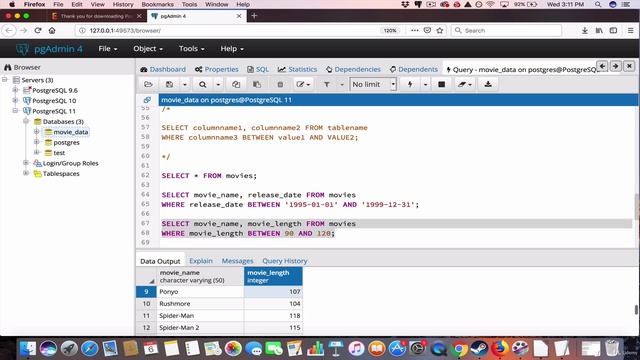Open the Bookmarks menu in macOS menu bar
Image resolution: width=640 pixels, height=360 pixels.
tap(158, 4)
